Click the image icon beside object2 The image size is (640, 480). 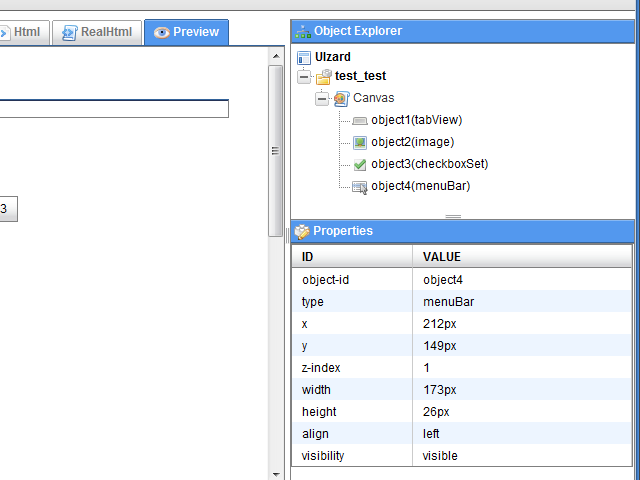(360, 142)
